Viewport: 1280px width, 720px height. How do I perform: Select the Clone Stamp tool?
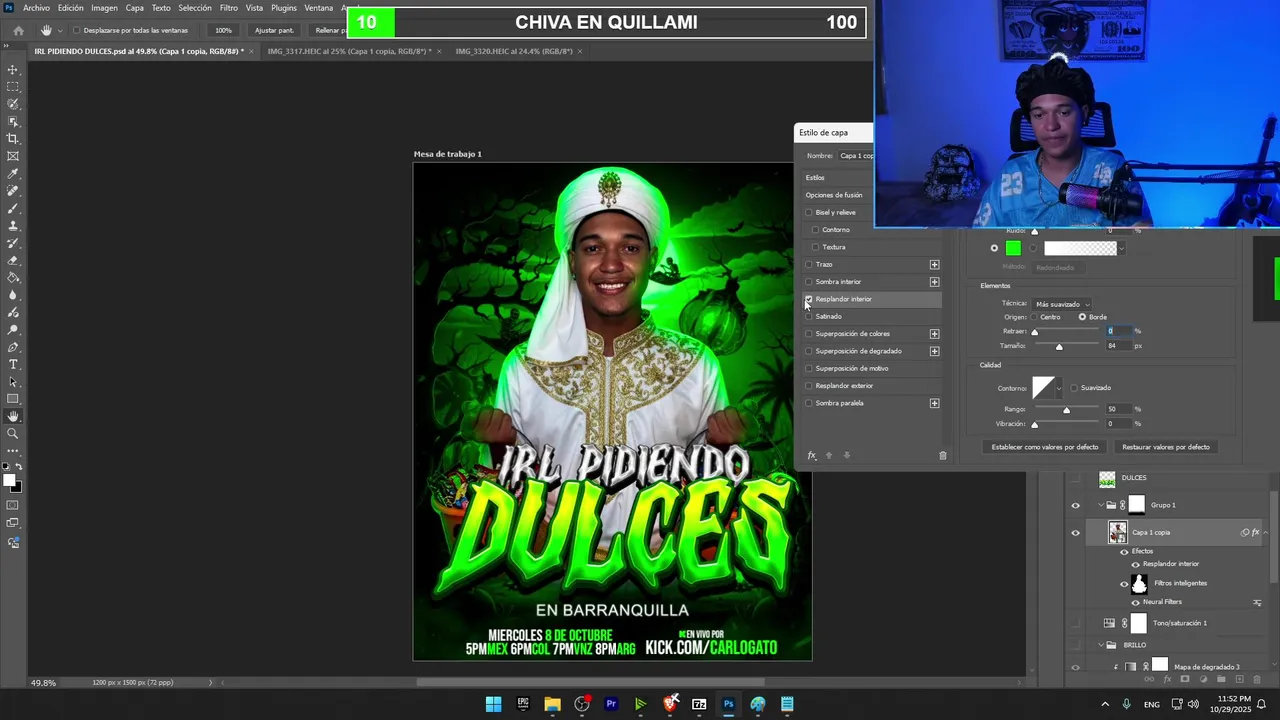(13, 226)
